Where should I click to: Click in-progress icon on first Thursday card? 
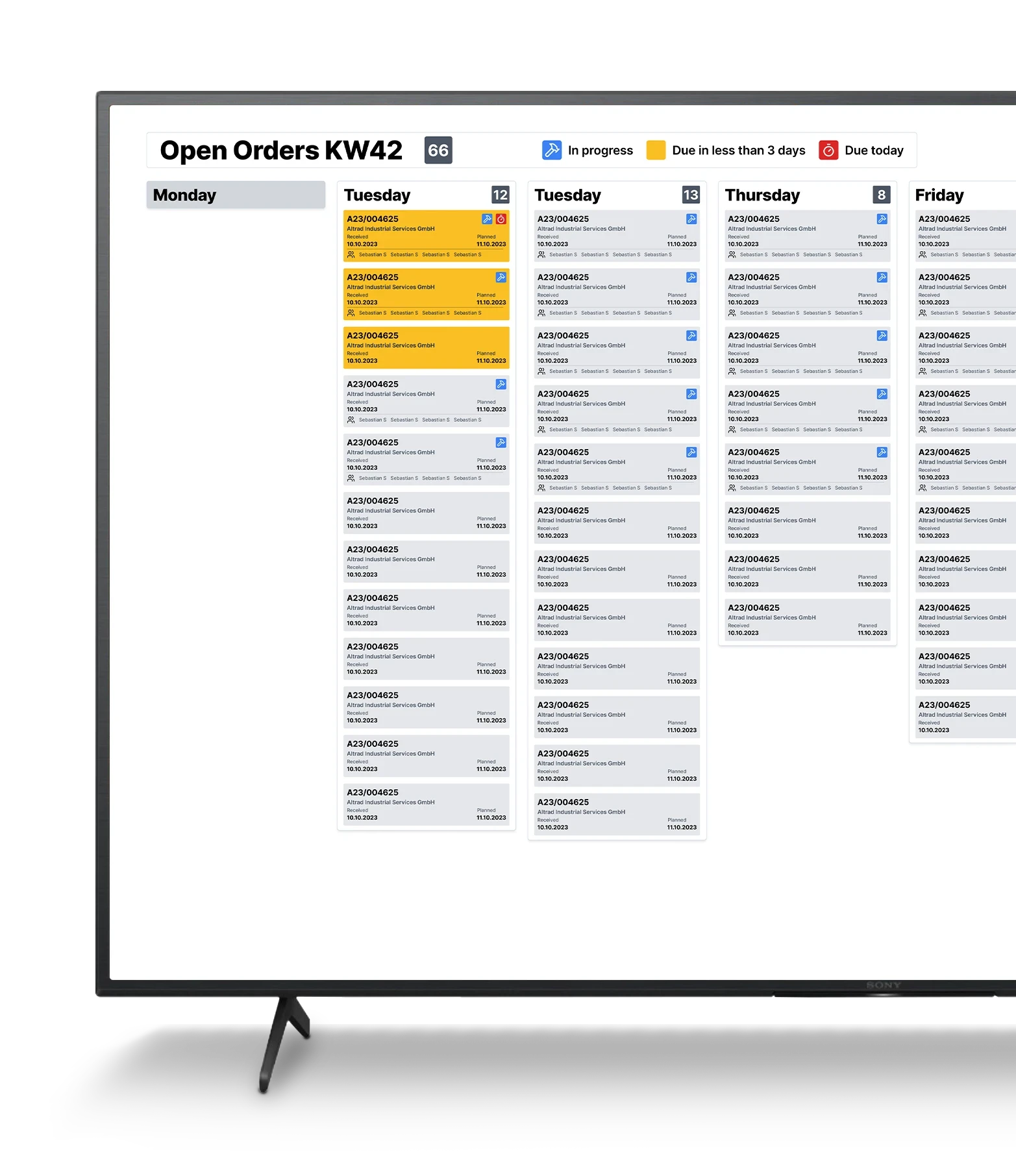(882, 219)
